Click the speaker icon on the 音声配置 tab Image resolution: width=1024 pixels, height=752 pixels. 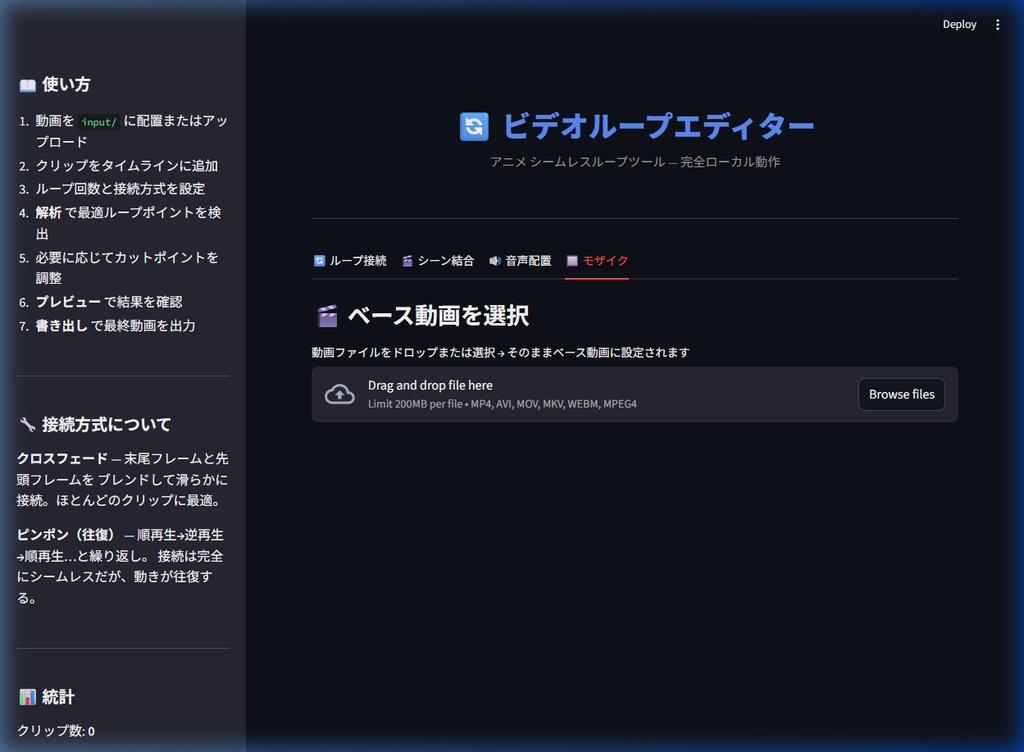493,260
